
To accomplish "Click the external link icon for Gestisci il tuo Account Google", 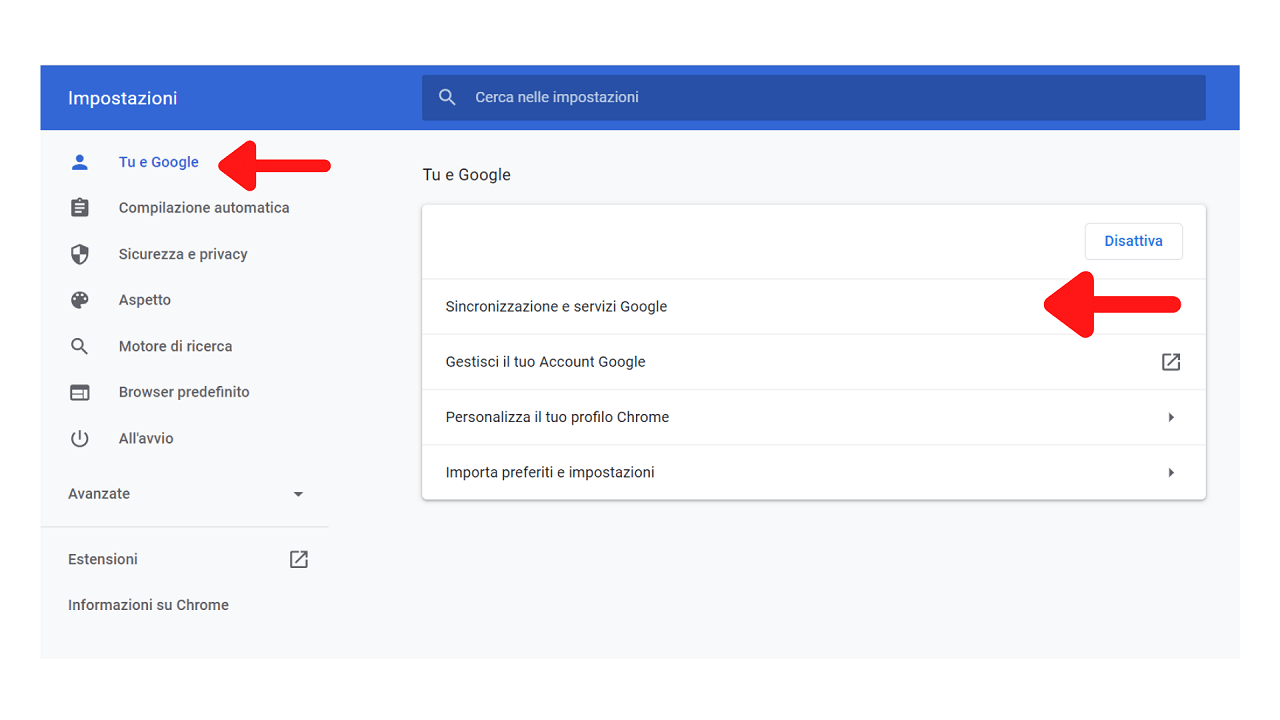I will tap(1171, 362).
